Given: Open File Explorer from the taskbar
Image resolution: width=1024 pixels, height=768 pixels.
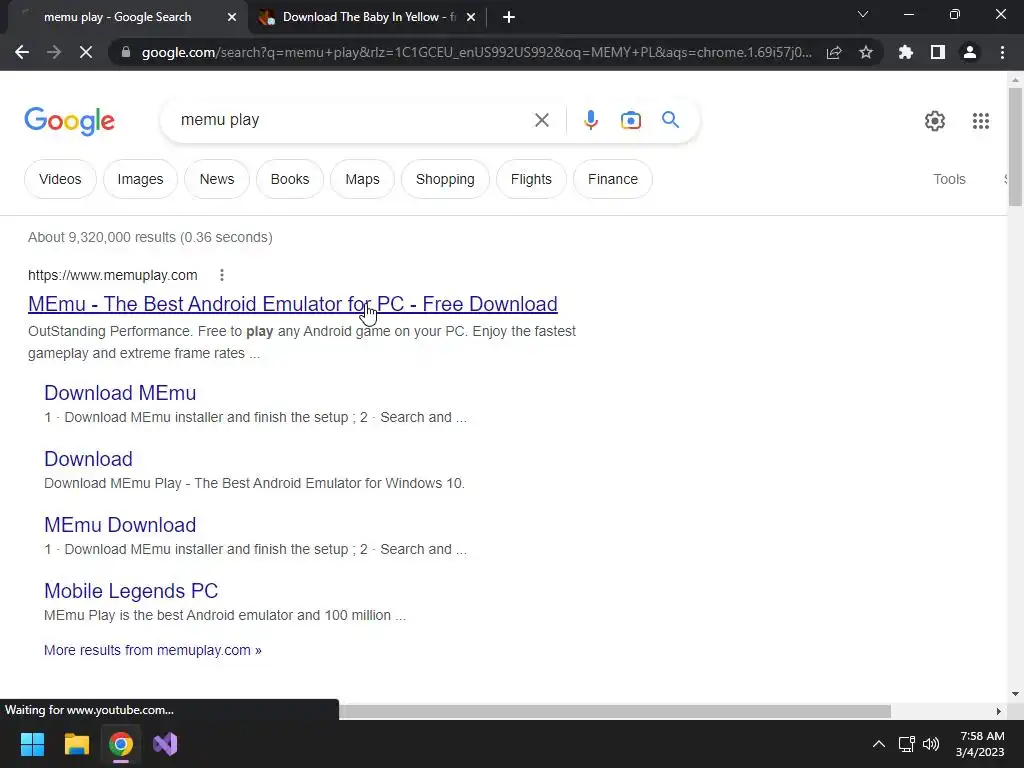Looking at the screenshot, I should tap(76, 744).
